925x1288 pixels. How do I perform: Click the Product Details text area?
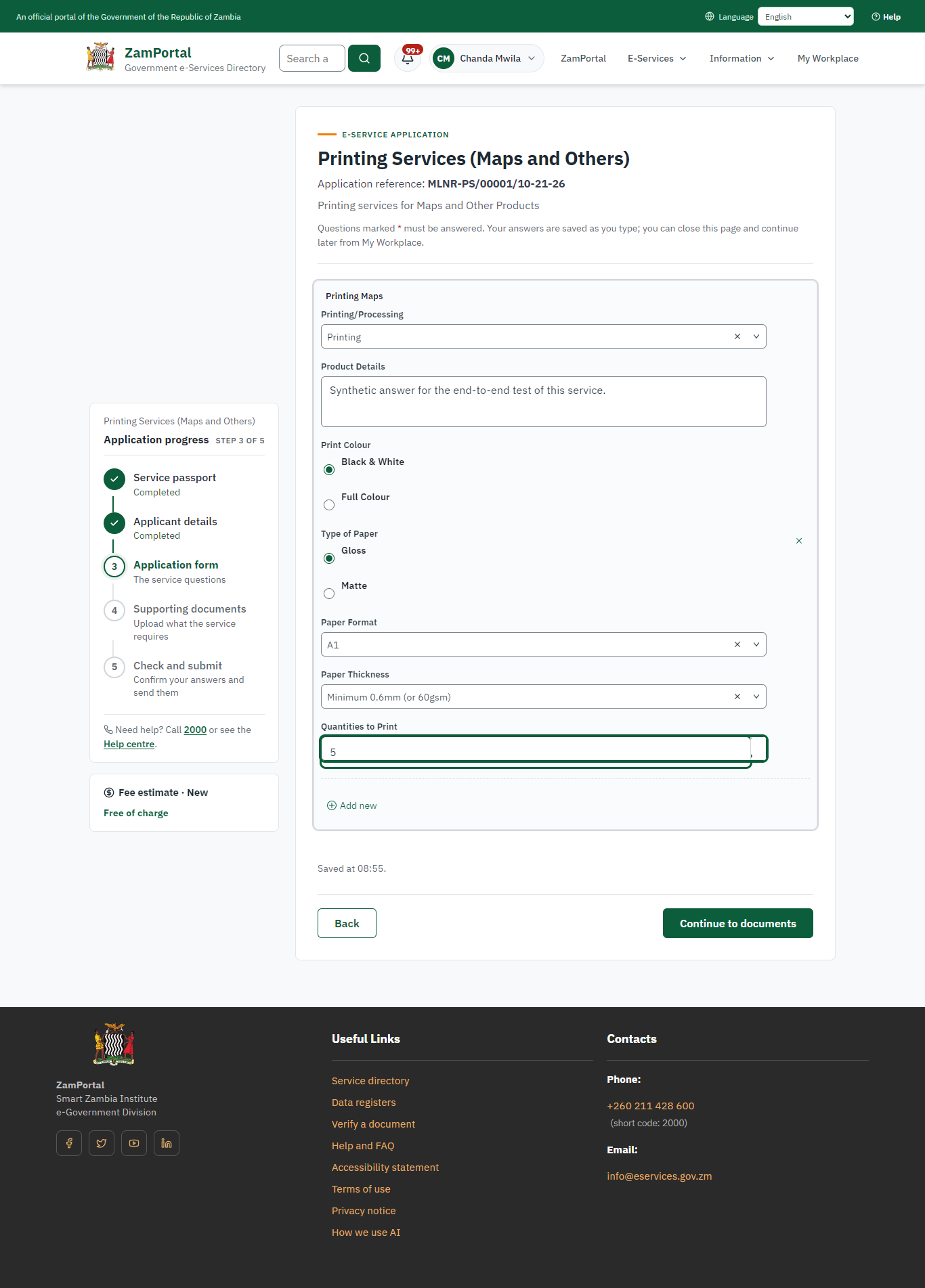[x=543, y=401]
